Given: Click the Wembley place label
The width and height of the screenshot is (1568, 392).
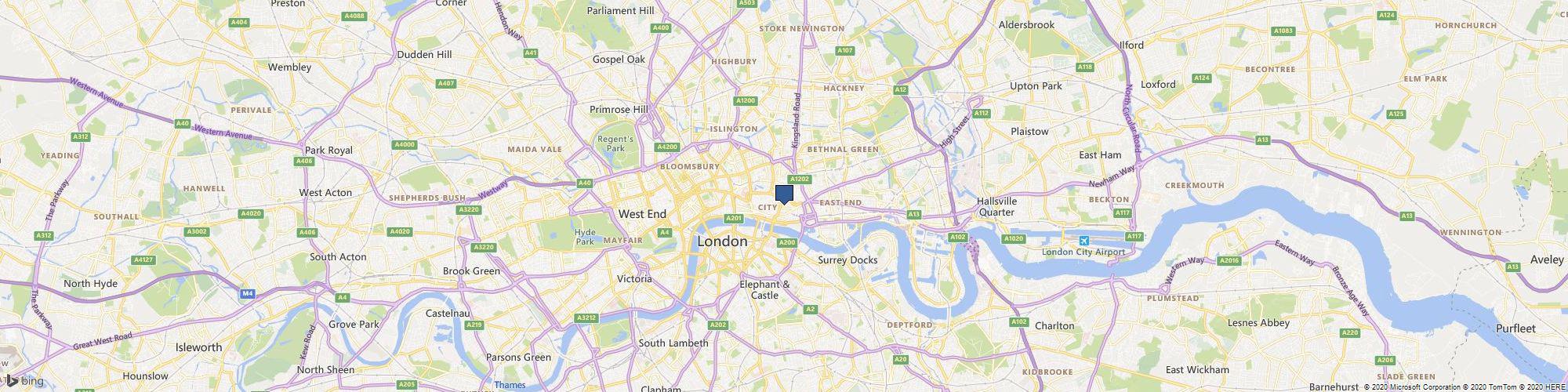Looking at the screenshot, I should pos(289,67).
